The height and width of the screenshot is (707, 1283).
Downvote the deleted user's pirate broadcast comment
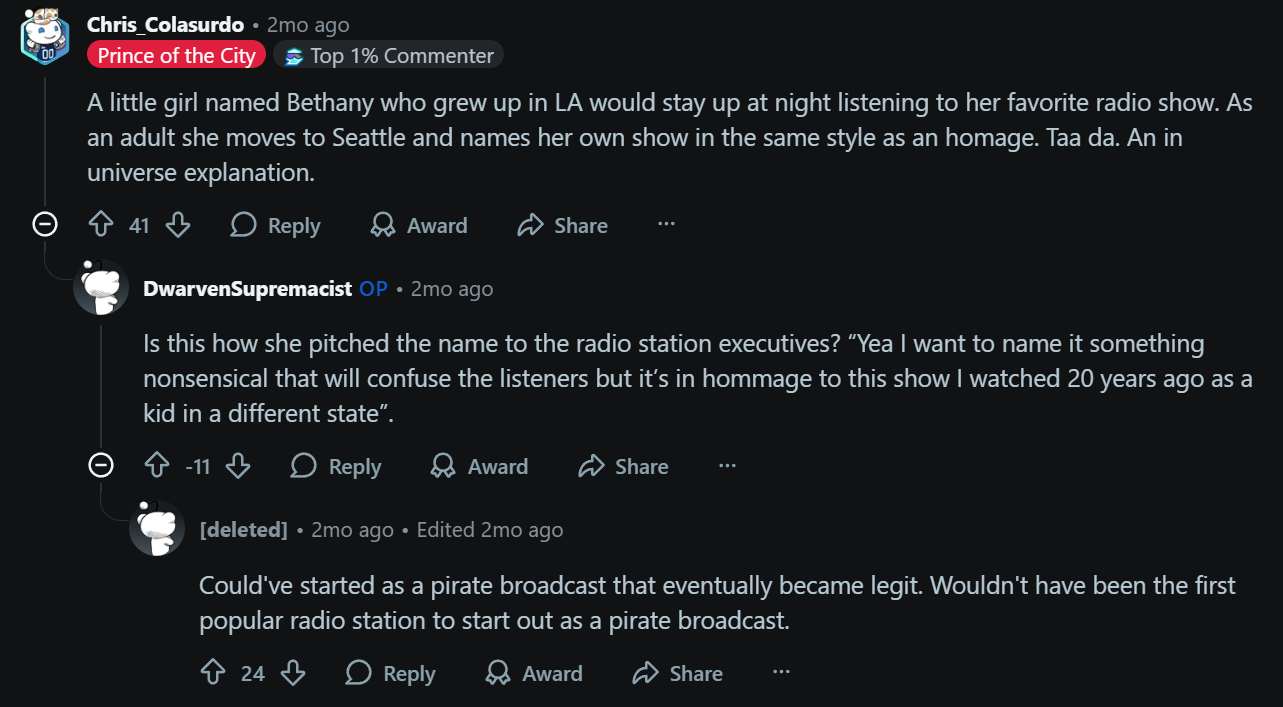[293, 673]
